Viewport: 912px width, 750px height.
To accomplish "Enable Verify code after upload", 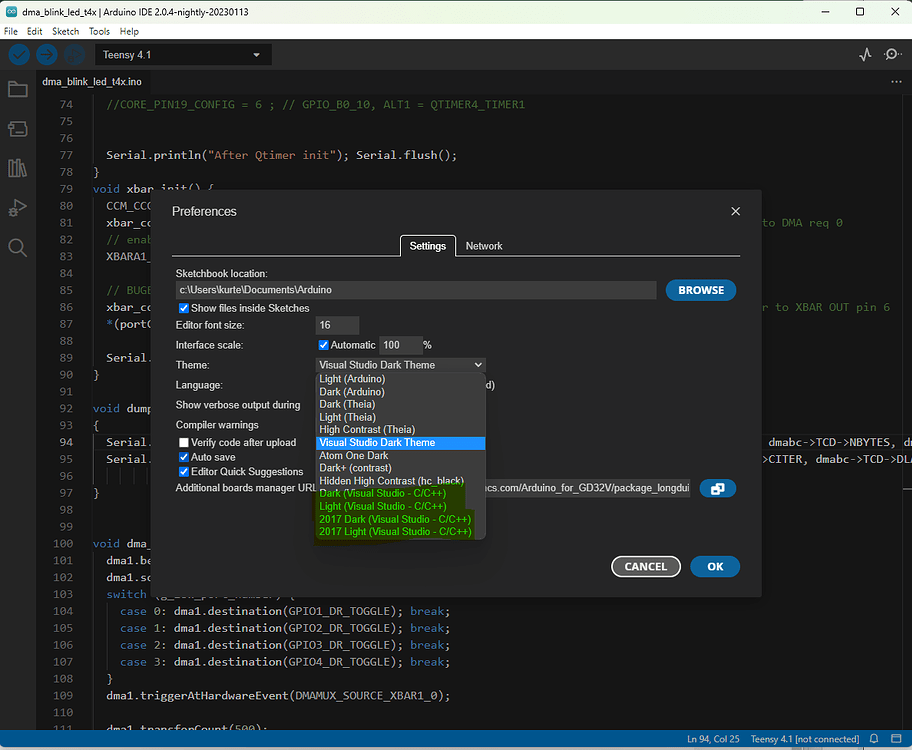I will click(x=182, y=443).
